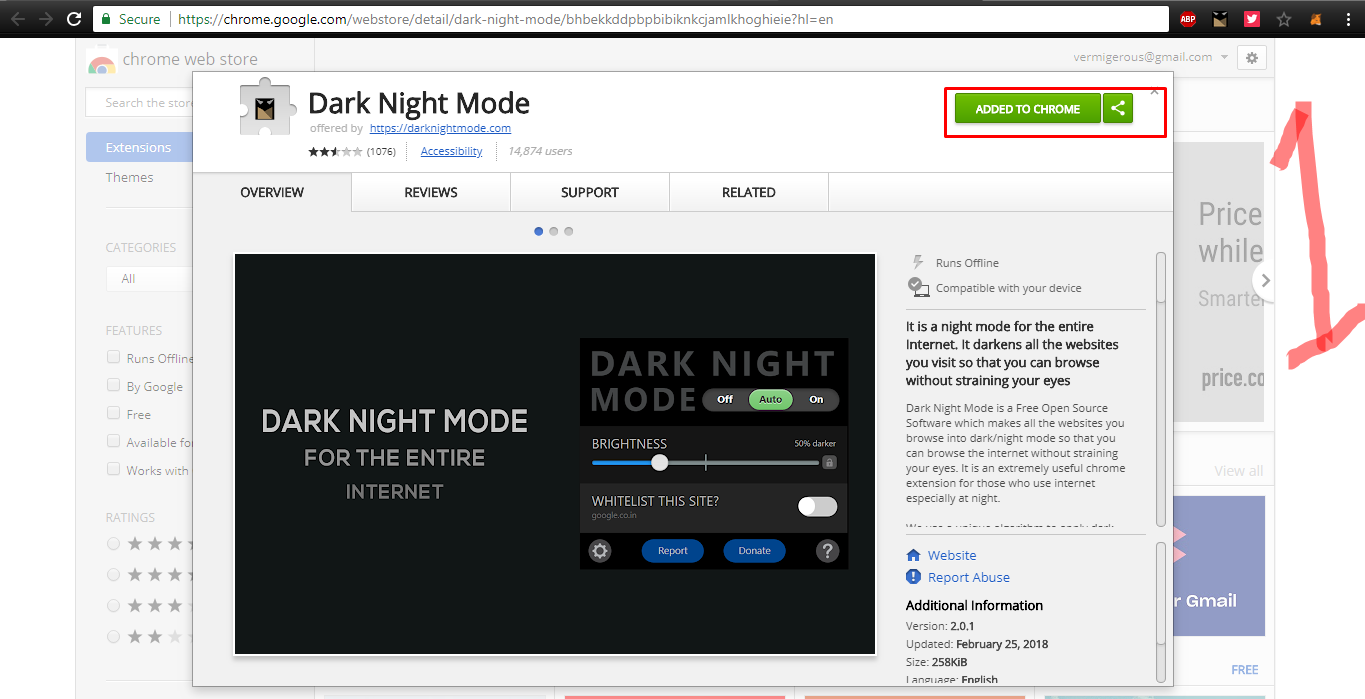Check the 'Available for' filter checkbox
Image resolution: width=1365 pixels, height=699 pixels.
[114, 441]
